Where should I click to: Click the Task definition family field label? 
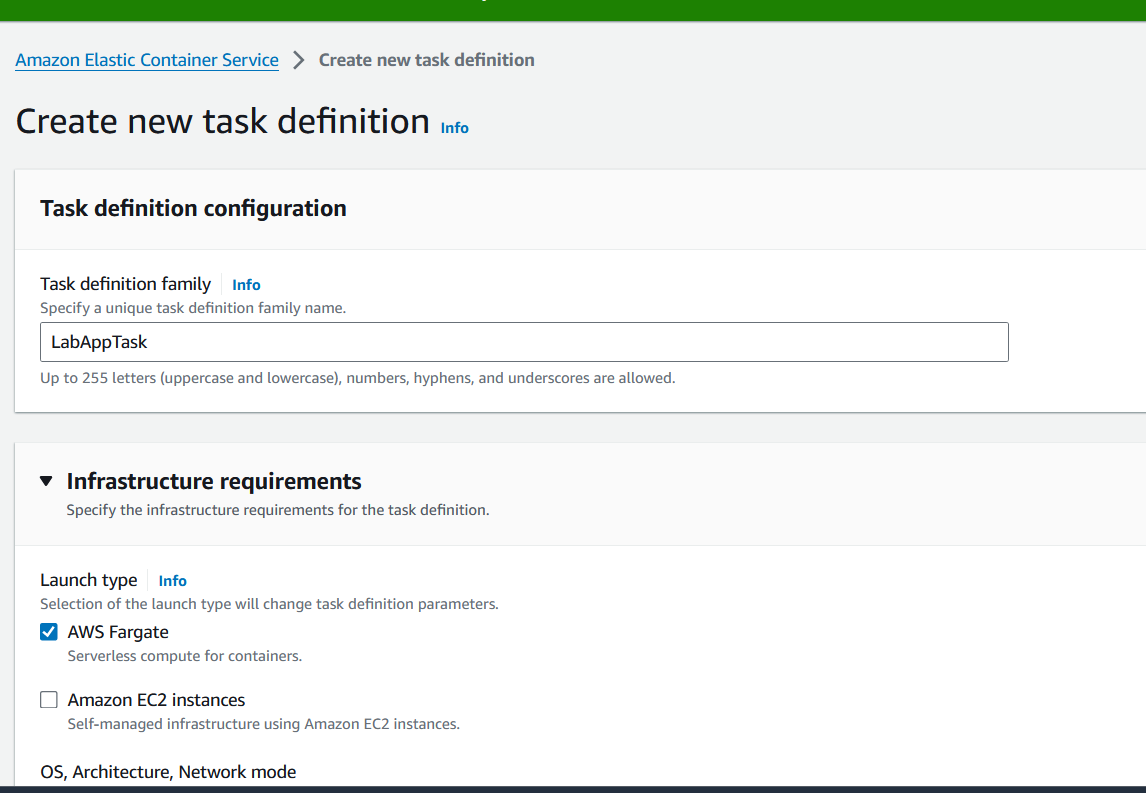[125, 284]
